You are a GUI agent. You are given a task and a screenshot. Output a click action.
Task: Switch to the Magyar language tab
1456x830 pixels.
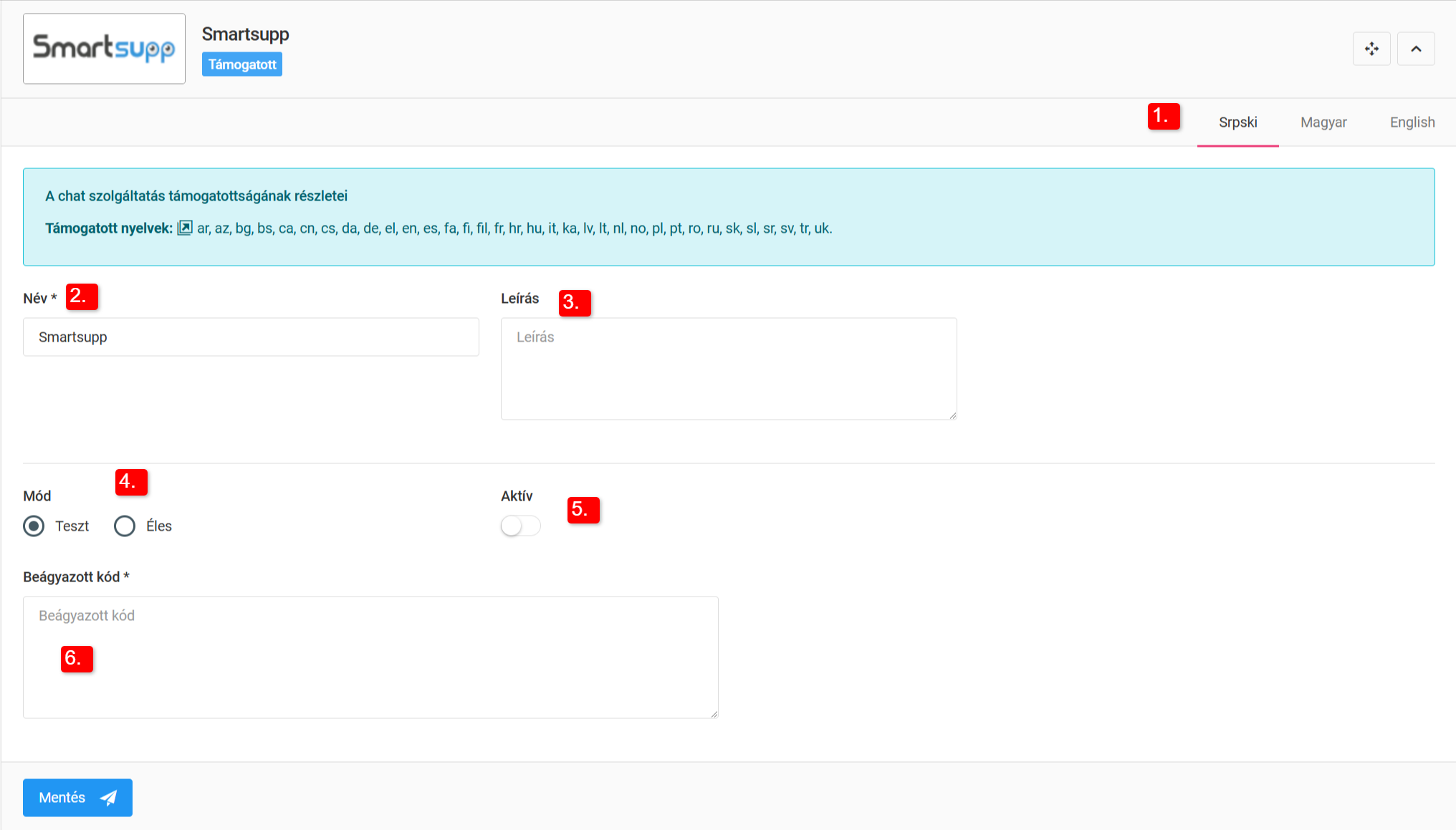(x=1323, y=122)
